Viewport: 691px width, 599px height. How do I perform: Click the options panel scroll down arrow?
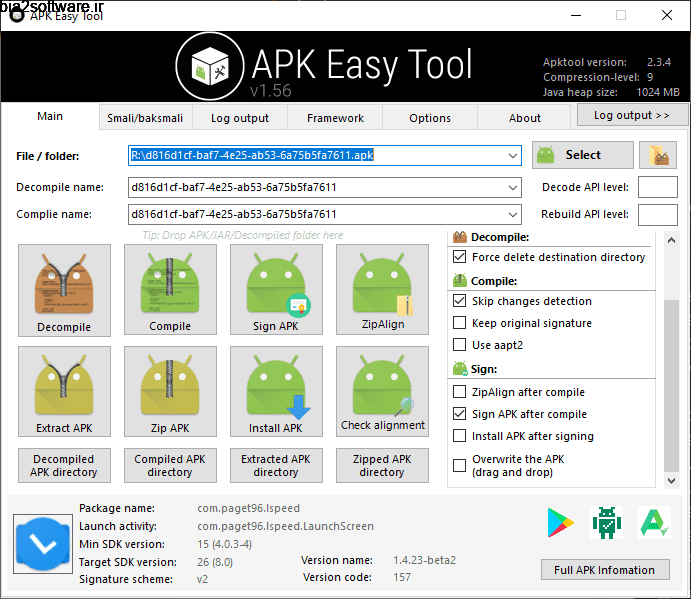[x=671, y=480]
